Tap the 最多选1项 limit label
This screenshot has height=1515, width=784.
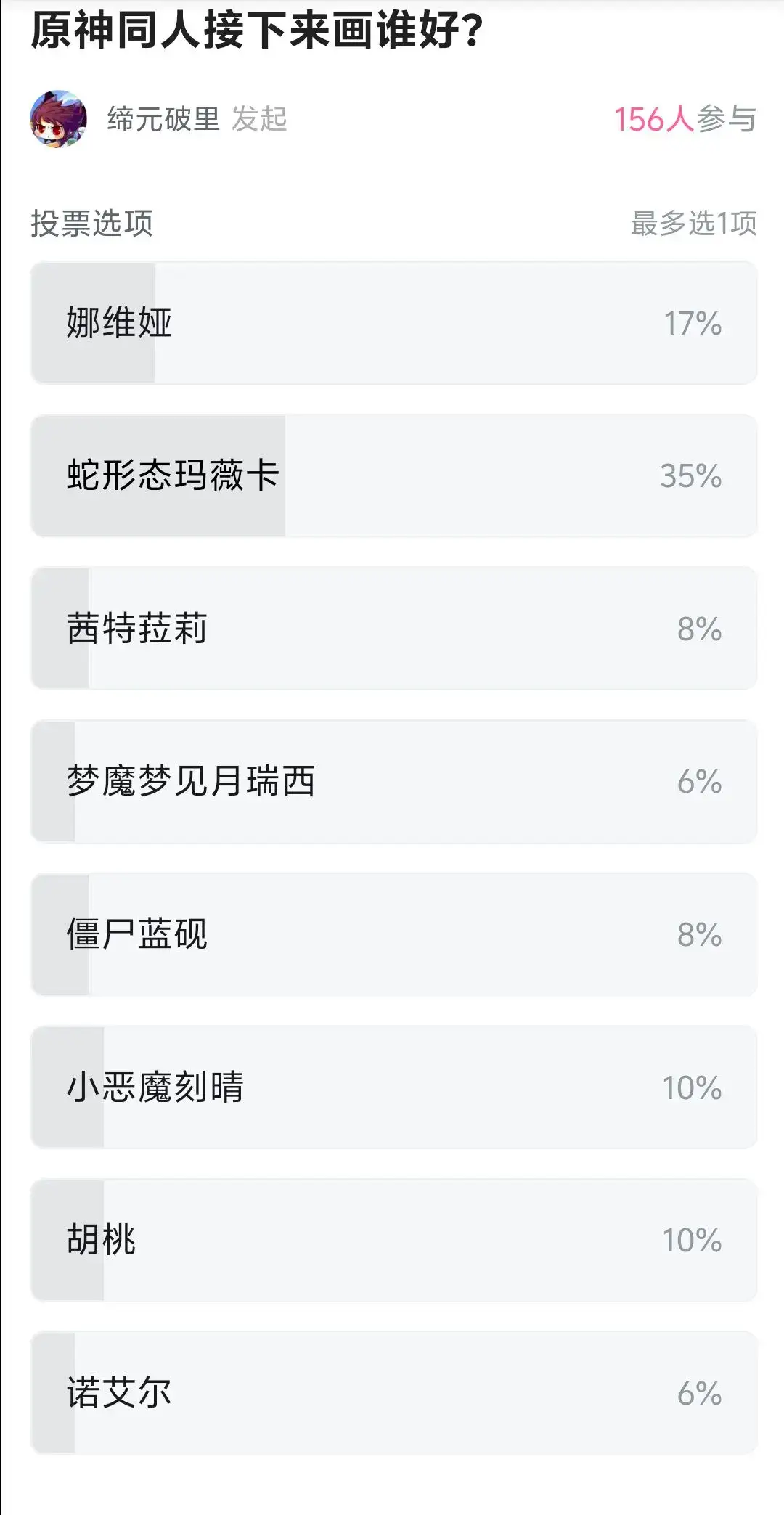click(x=693, y=224)
